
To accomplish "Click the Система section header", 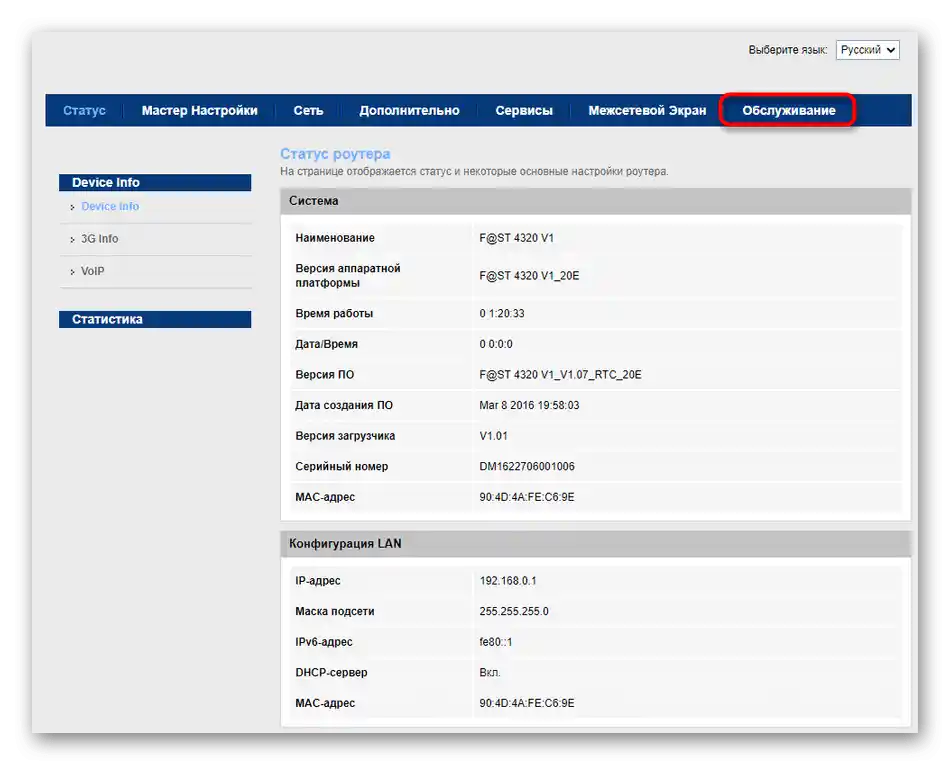I will coord(596,201).
